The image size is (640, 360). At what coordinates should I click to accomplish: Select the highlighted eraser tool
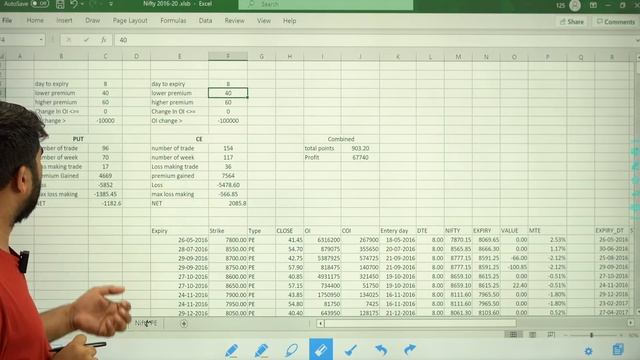[x=321, y=349]
